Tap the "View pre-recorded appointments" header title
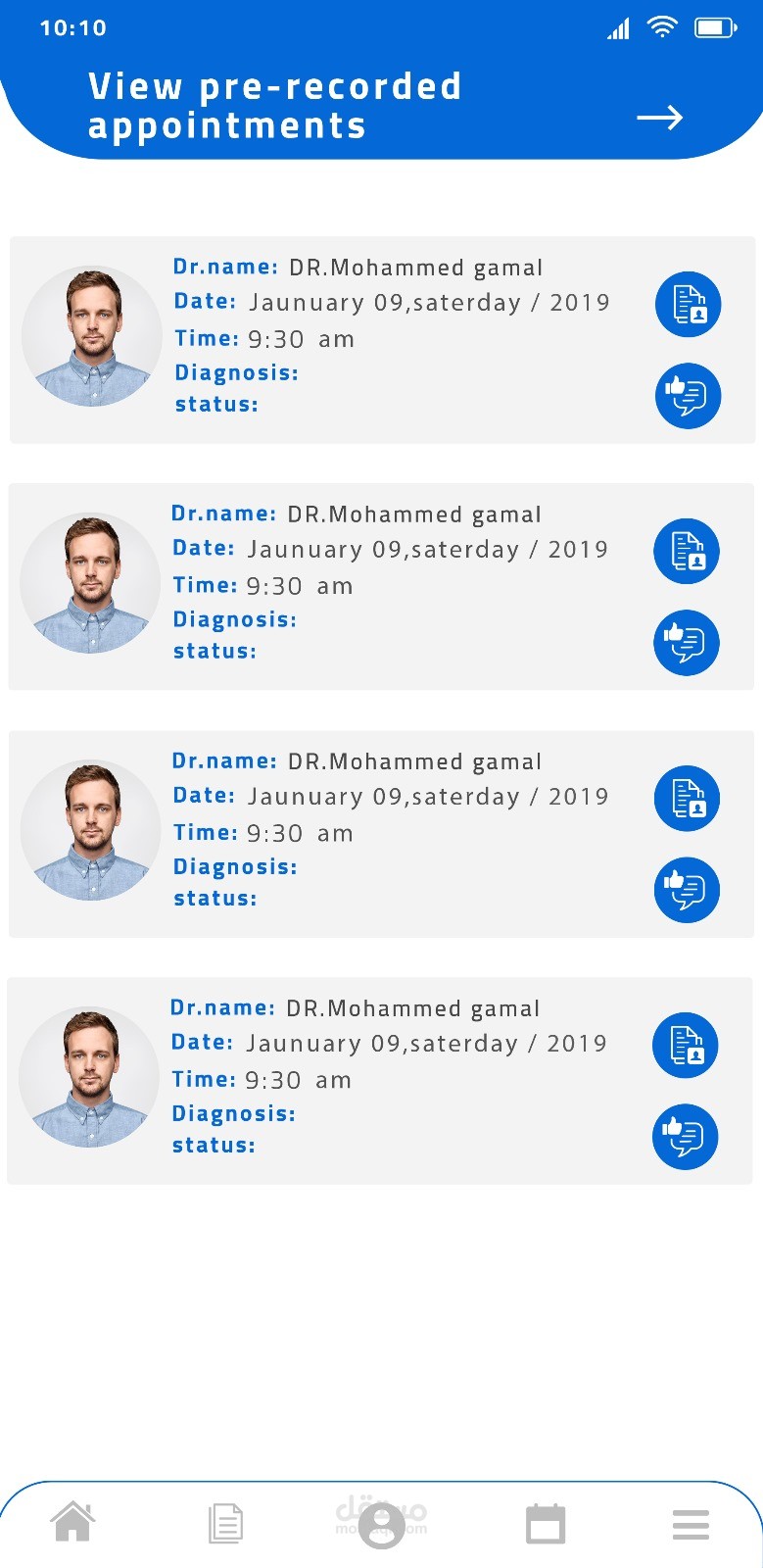This screenshot has width=763, height=1568. click(274, 106)
